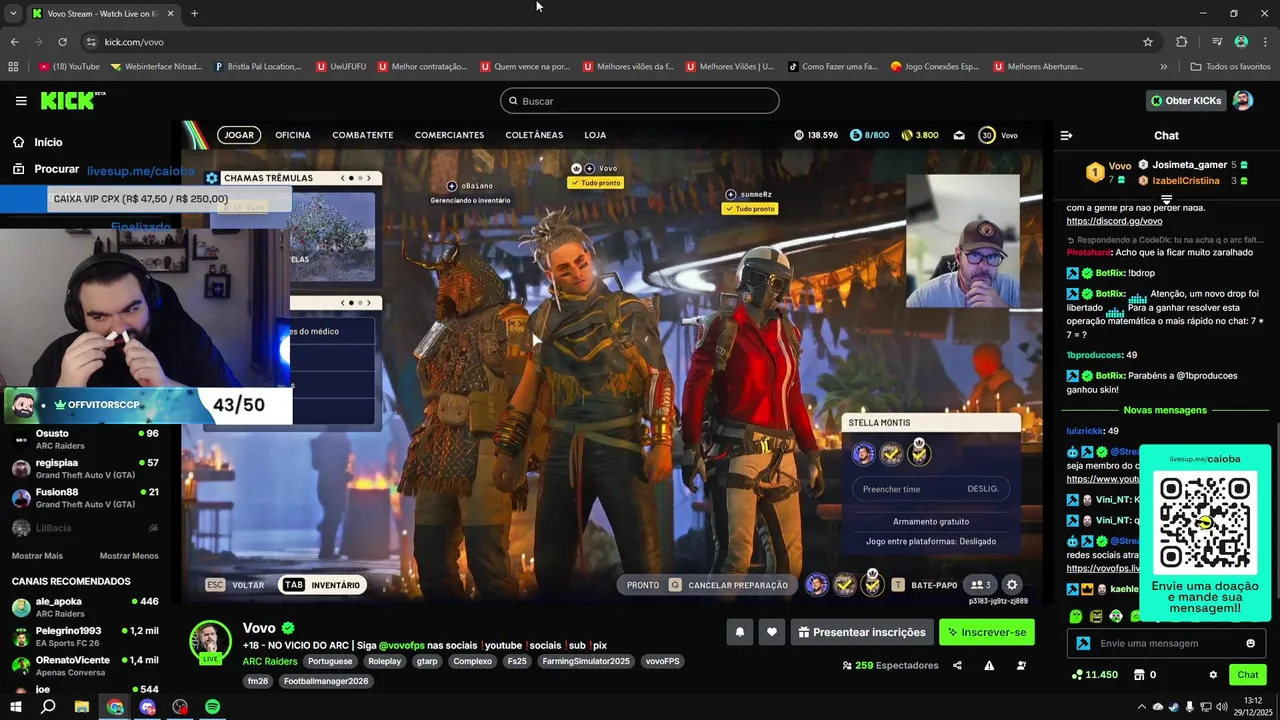Screen dimensions: 1280x720
Task: Expand the list with Mostrar Mais
Action: tap(37, 556)
